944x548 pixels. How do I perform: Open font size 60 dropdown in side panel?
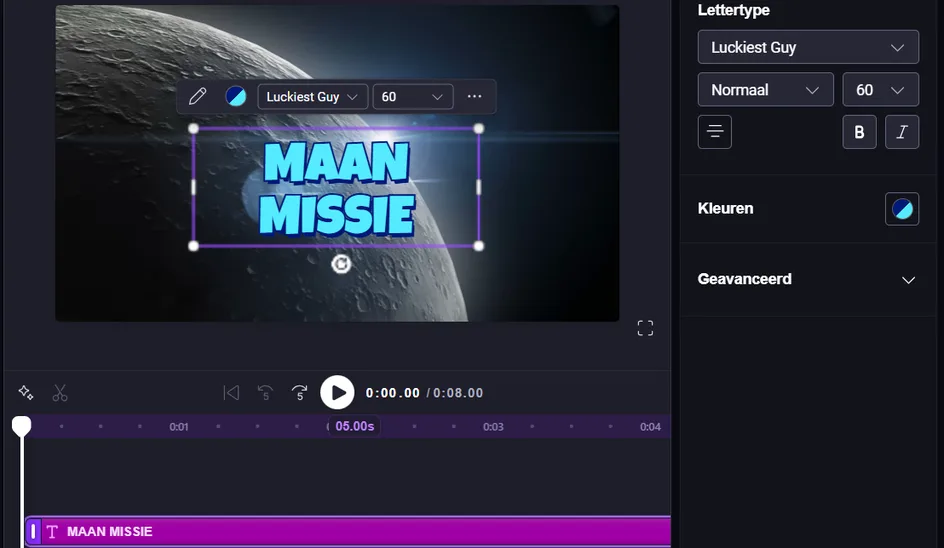coord(880,90)
